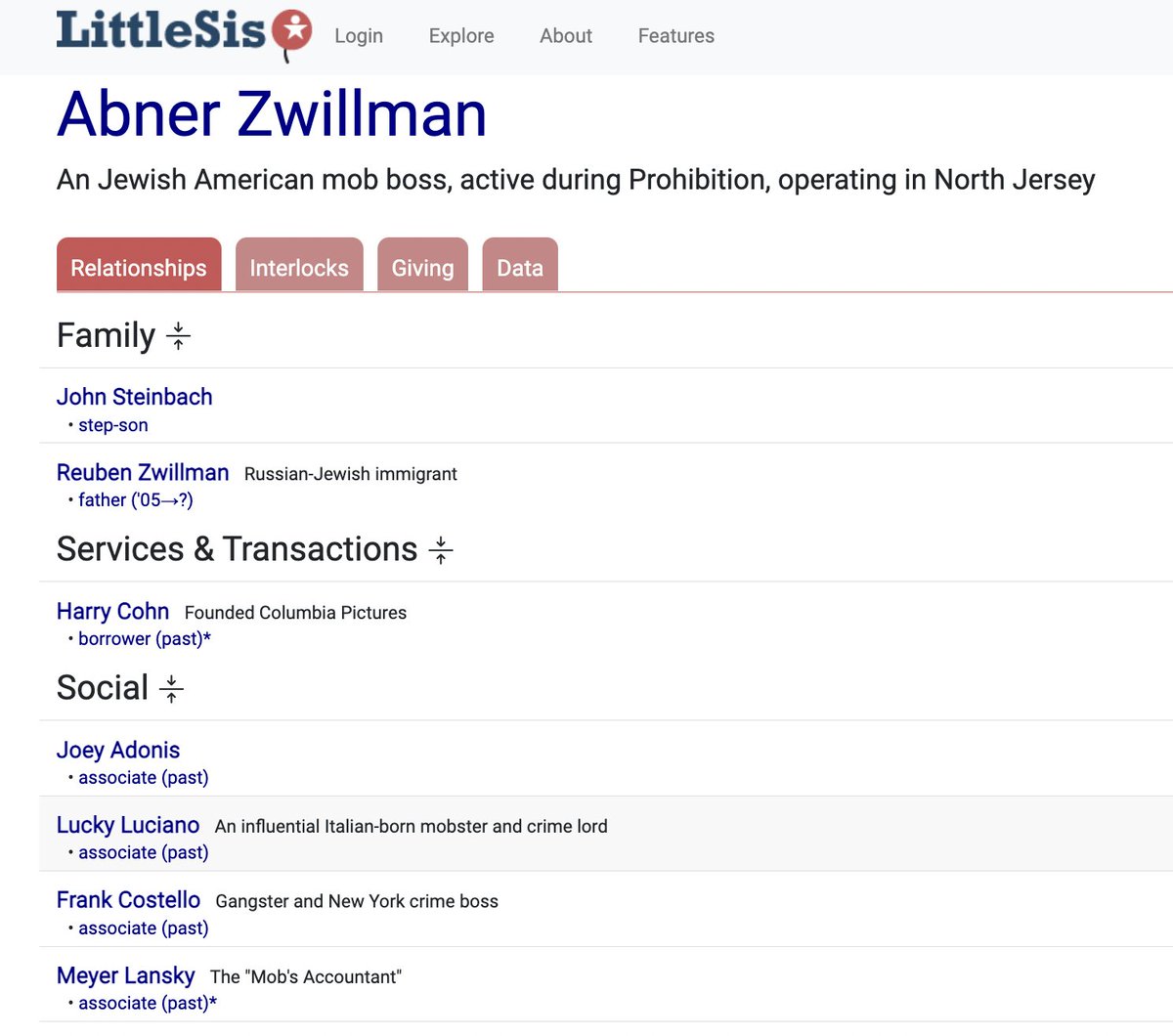Switch to the Interlocks tab
The image size is (1173, 1036).
click(299, 266)
